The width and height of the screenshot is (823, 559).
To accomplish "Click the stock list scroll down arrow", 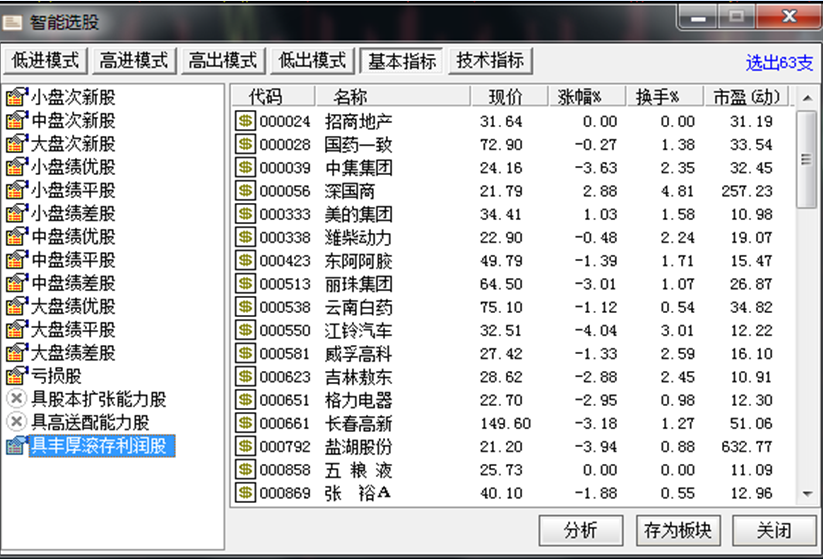I will tap(807, 494).
